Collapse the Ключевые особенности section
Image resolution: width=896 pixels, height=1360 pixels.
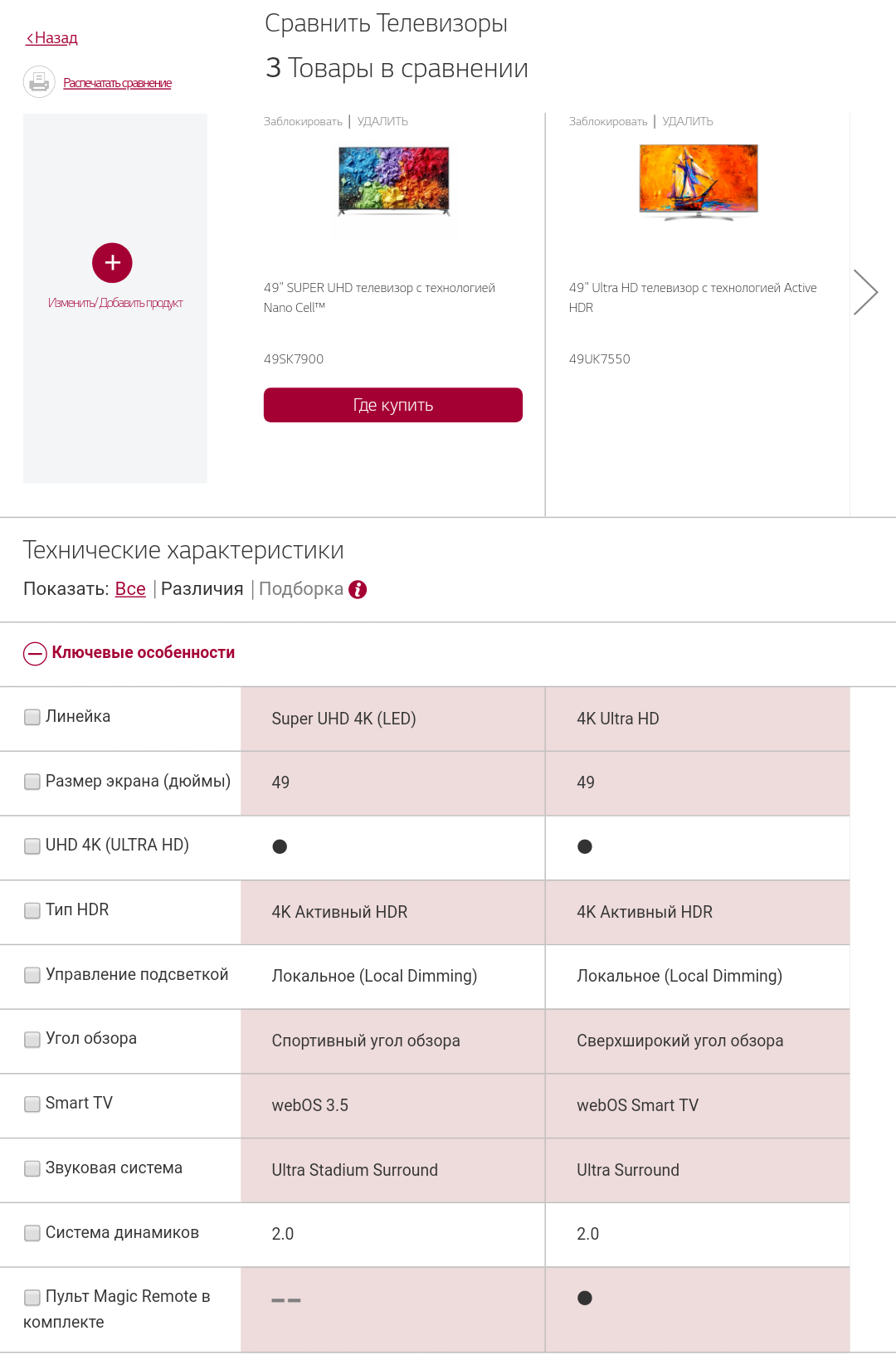point(35,654)
